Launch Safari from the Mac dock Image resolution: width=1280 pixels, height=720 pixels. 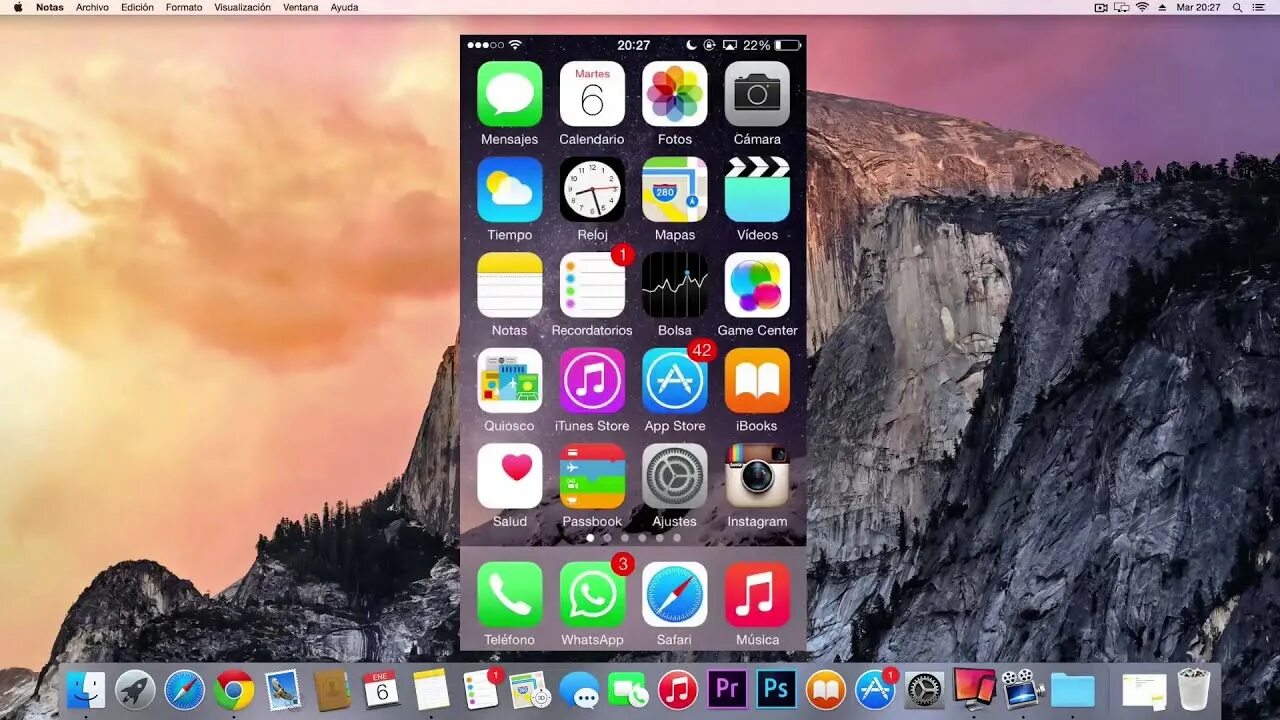(184, 690)
